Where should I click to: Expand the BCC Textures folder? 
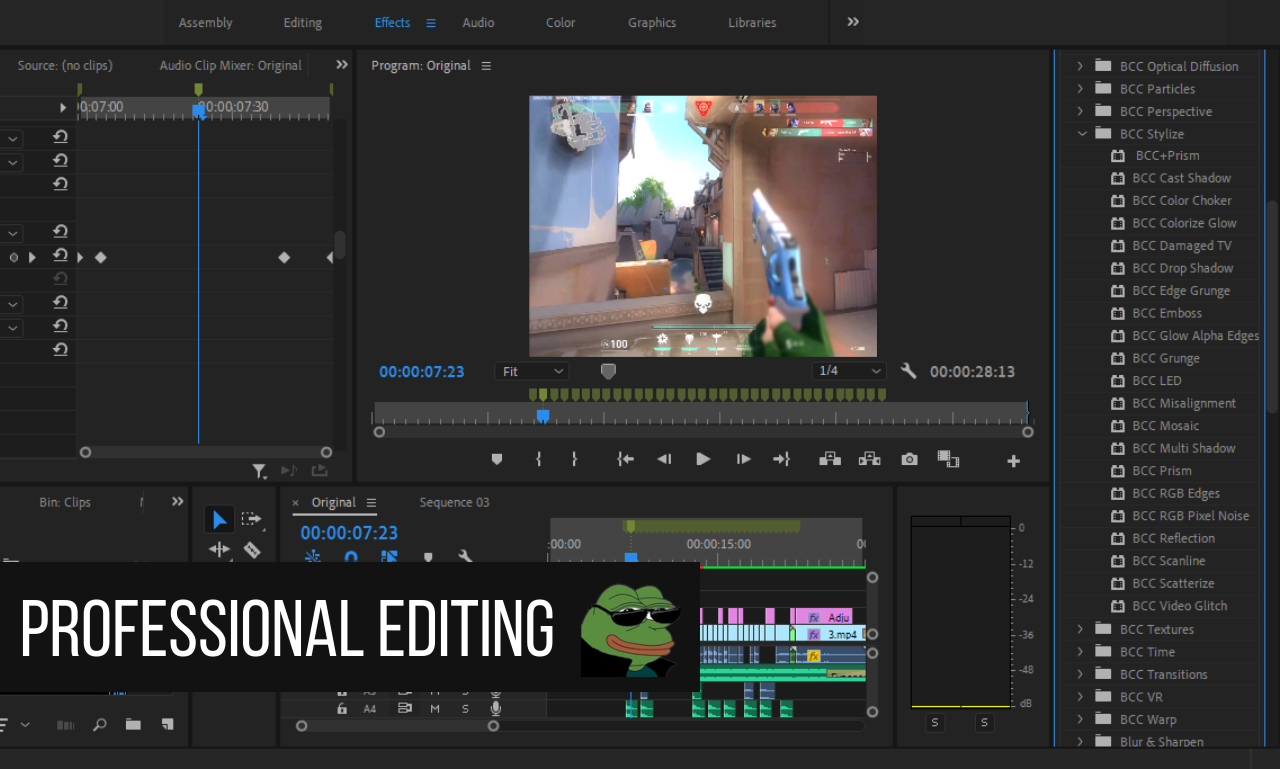tap(1080, 629)
